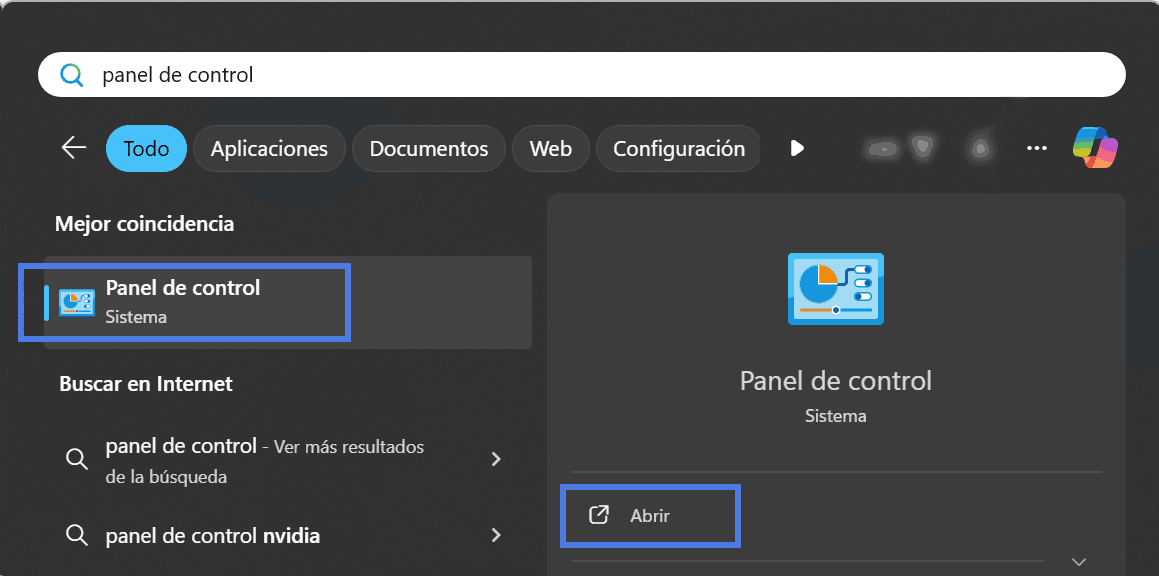This screenshot has height=576, width=1159.
Task: Switch to the Configuración tab
Action: tap(678, 149)
